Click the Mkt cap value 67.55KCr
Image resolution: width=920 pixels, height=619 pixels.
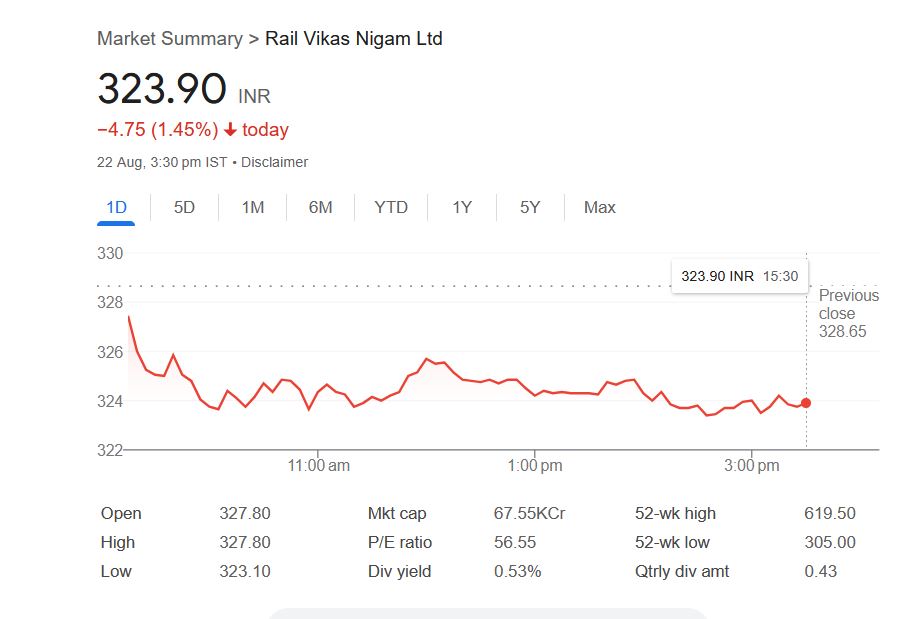(529, 514)
